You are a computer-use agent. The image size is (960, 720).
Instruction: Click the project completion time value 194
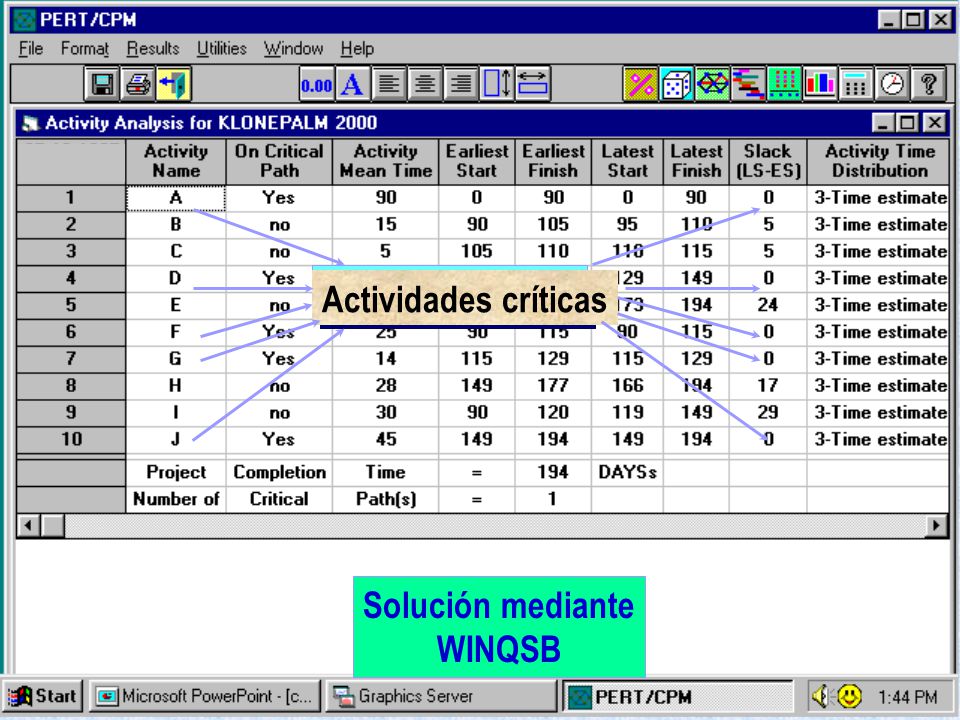click(553, 473)
